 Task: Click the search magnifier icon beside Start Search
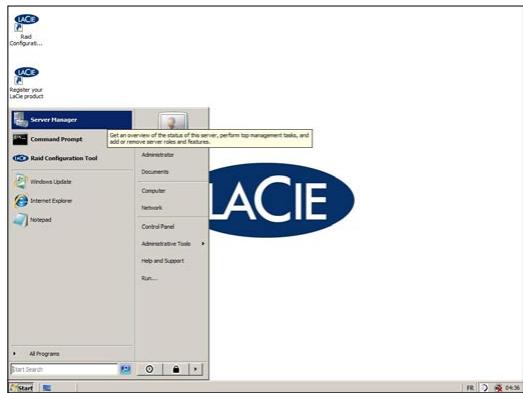pos(125,369)
